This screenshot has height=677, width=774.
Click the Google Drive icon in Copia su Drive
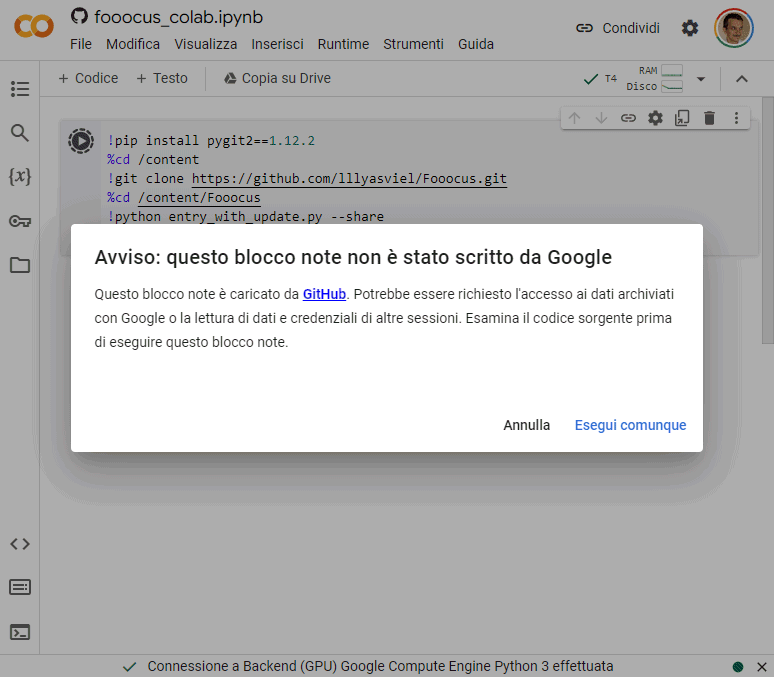point(230,78)
